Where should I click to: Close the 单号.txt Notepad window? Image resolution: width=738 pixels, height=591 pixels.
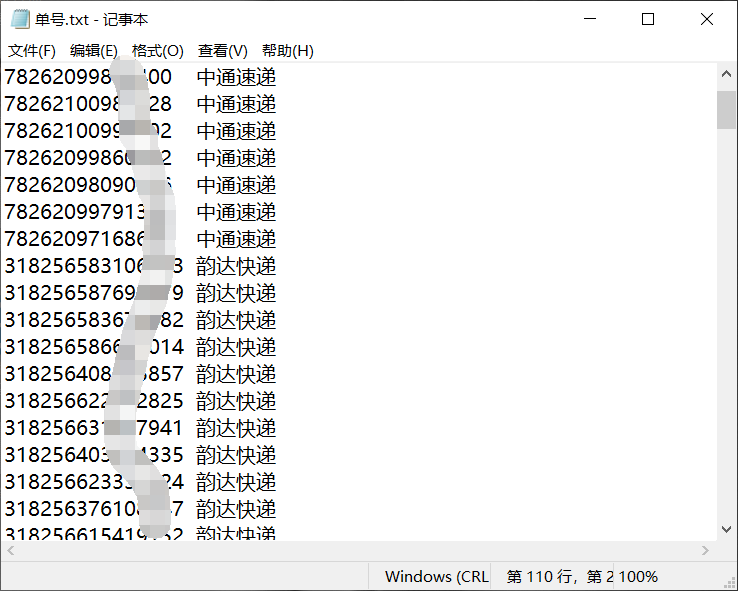[x=707, y=19]
